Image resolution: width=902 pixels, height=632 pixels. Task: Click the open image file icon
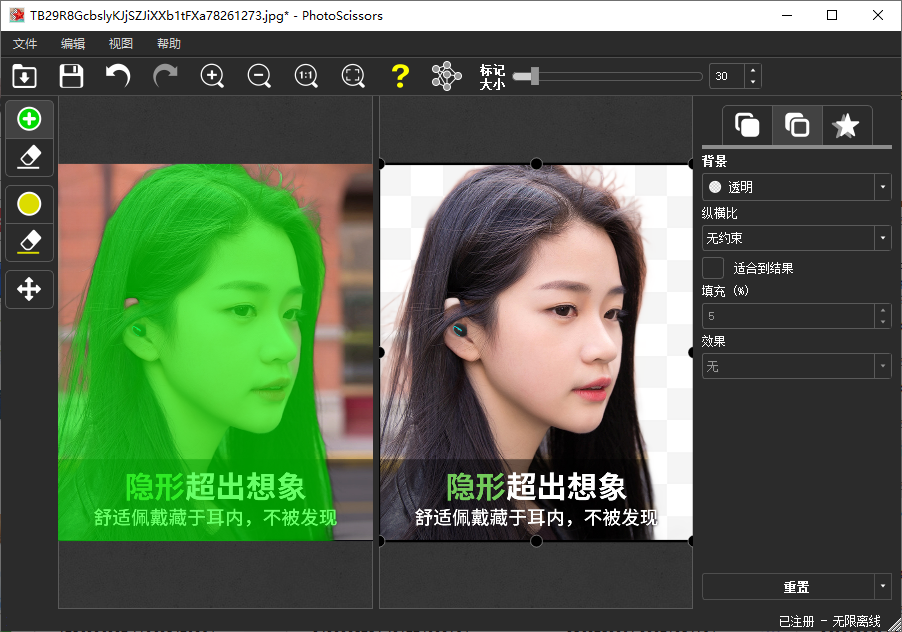click(24, 76)
